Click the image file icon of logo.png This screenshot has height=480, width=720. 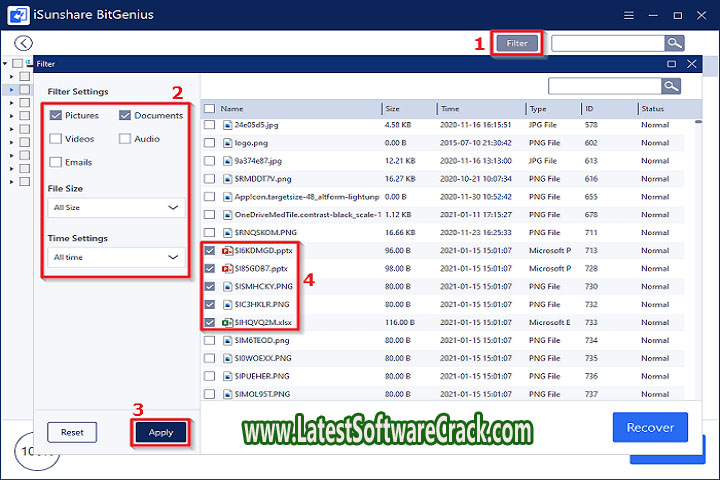[x=227, y=143]
